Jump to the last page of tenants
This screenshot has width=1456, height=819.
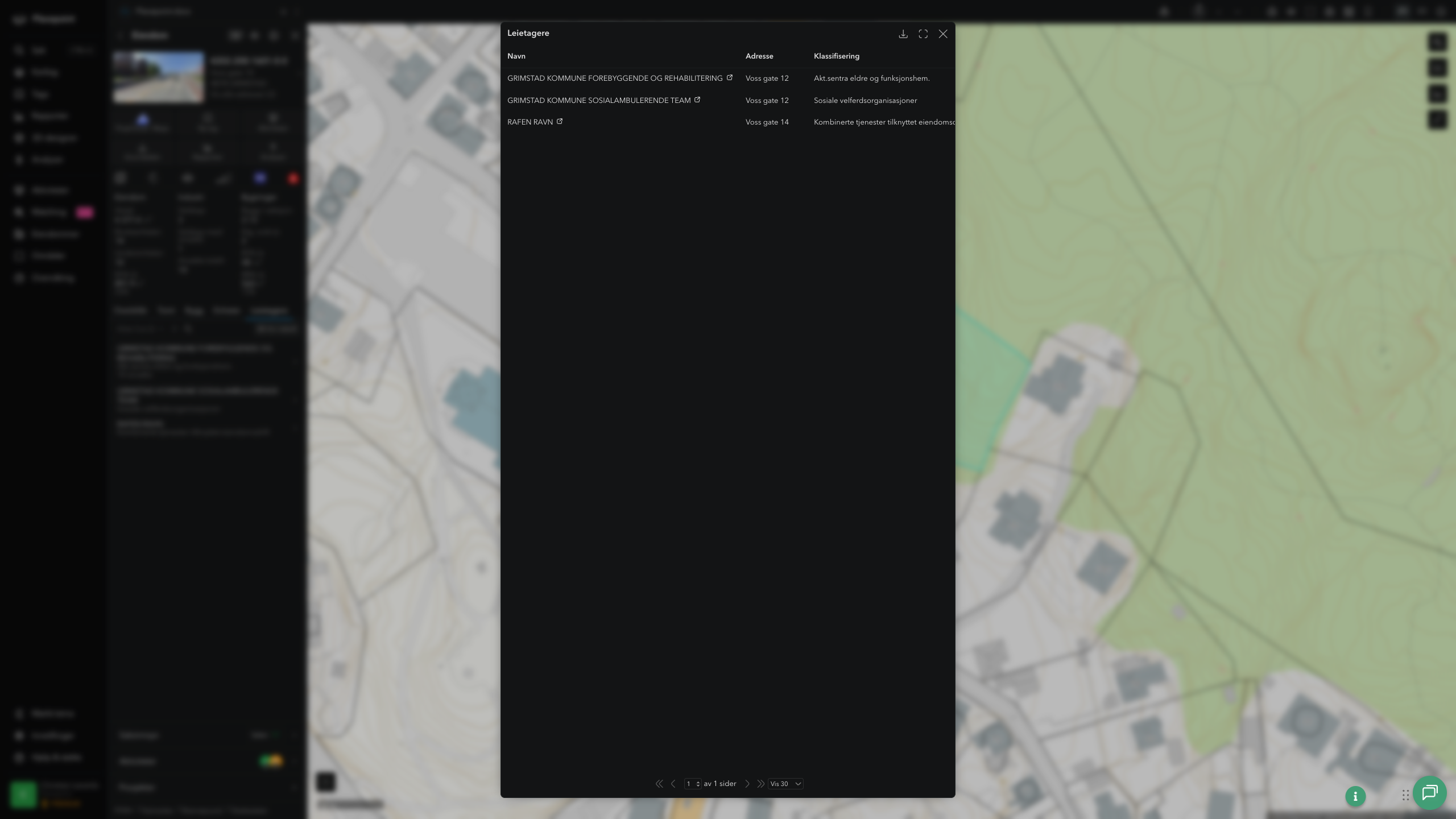coord(760,784)
